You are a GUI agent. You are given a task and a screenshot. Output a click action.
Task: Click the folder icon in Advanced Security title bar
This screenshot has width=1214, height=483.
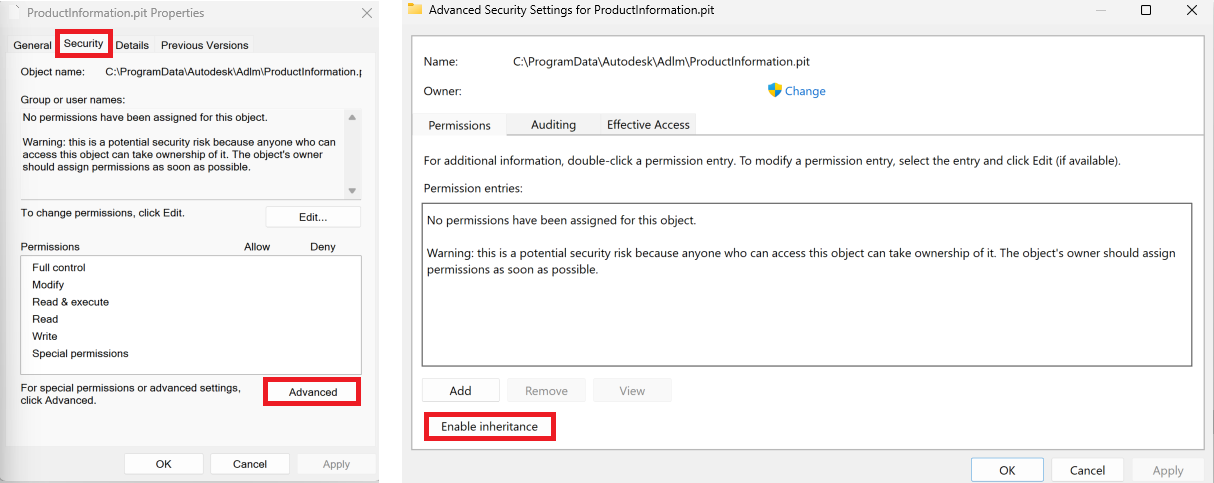[415, 10]
